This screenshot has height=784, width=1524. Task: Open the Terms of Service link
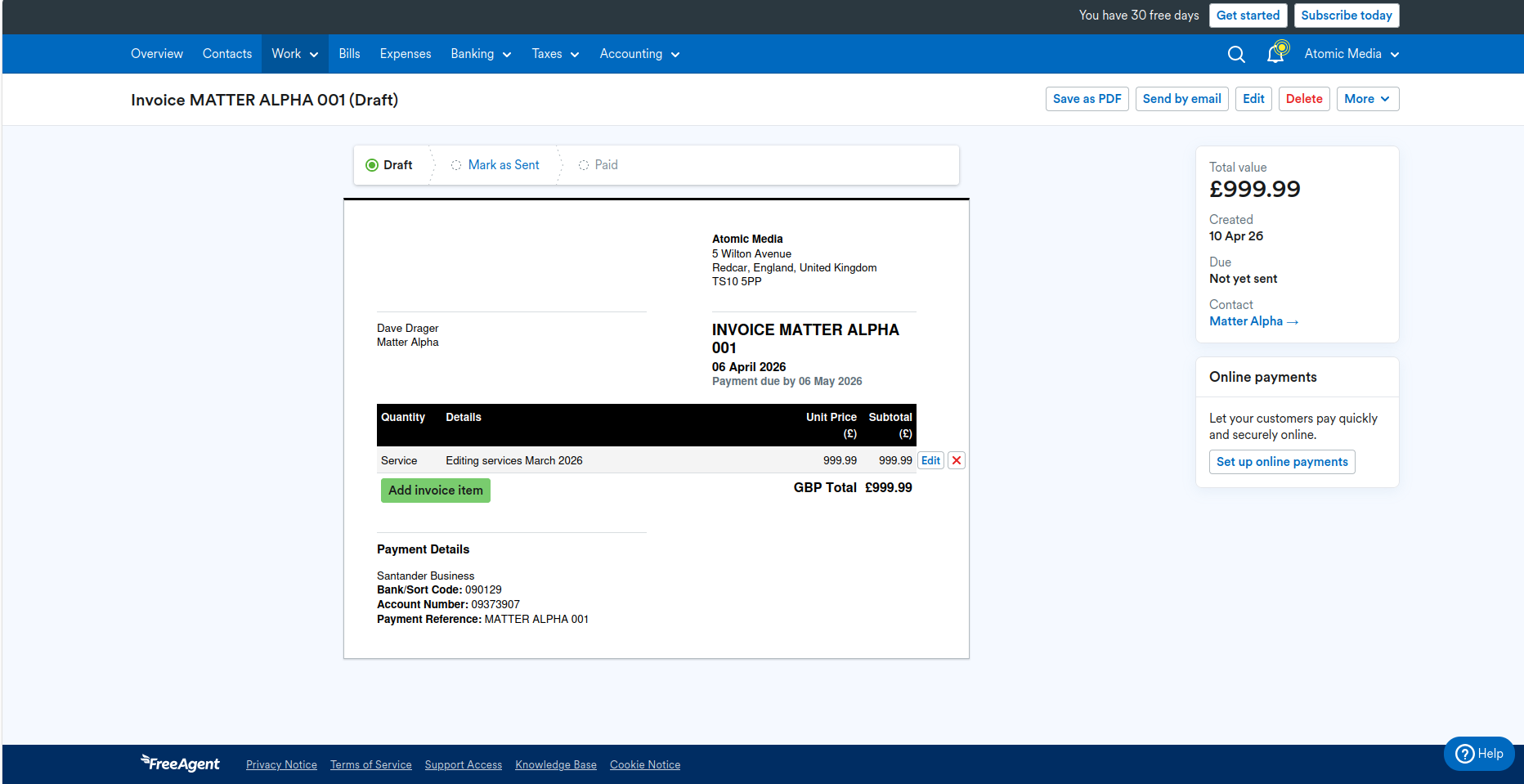pyautogui.click(x=370, y=764)
